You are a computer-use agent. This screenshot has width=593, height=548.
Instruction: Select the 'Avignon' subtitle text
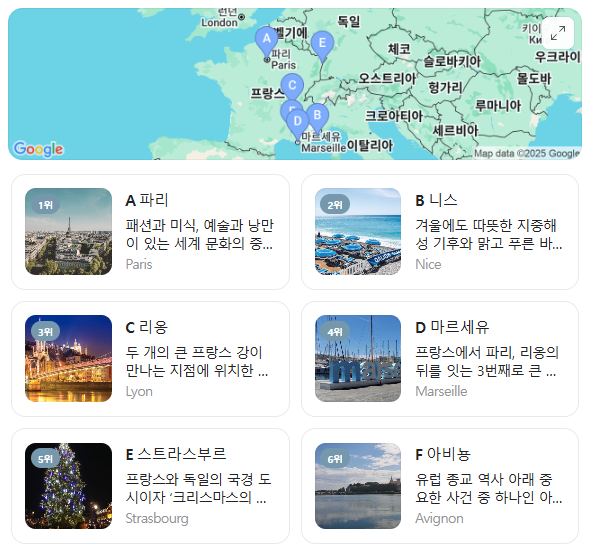point(439,519)
